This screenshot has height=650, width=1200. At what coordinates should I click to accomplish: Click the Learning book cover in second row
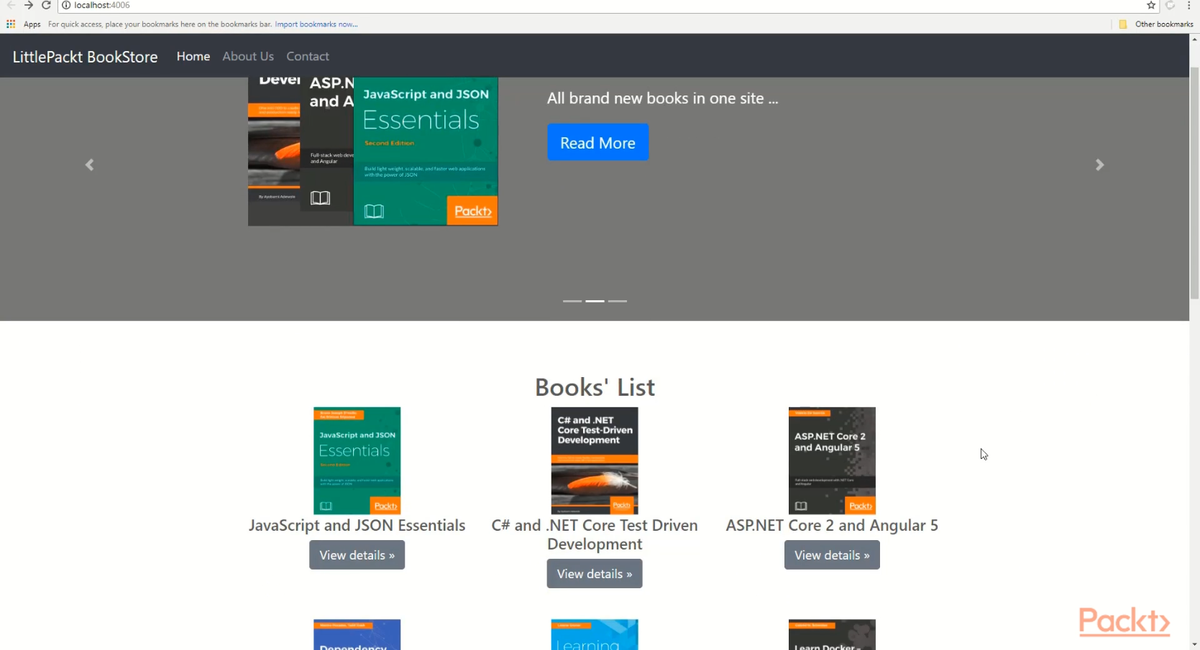coord(595,634)
